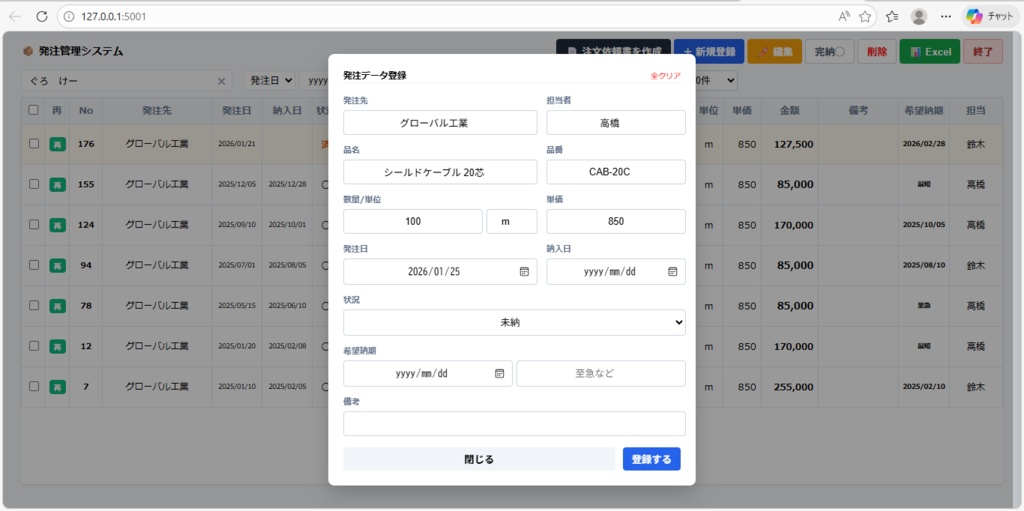
Task: Open browser settings and more menu
Action: 945,16
